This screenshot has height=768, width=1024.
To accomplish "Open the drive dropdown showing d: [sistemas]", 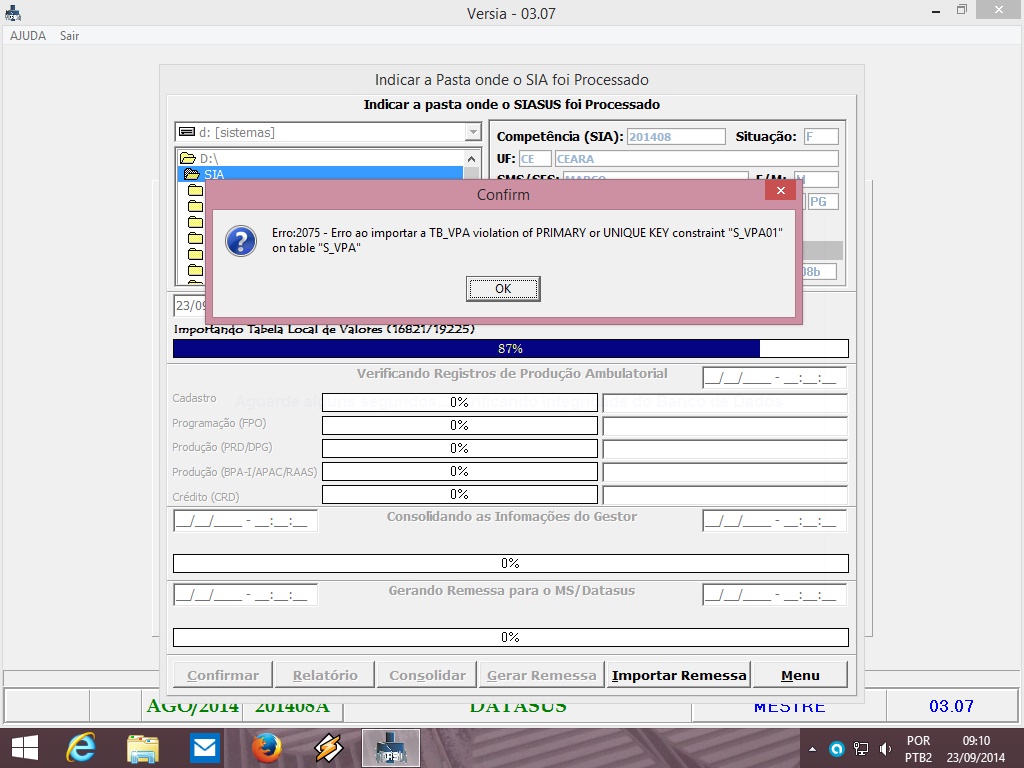I will point(472,133).
